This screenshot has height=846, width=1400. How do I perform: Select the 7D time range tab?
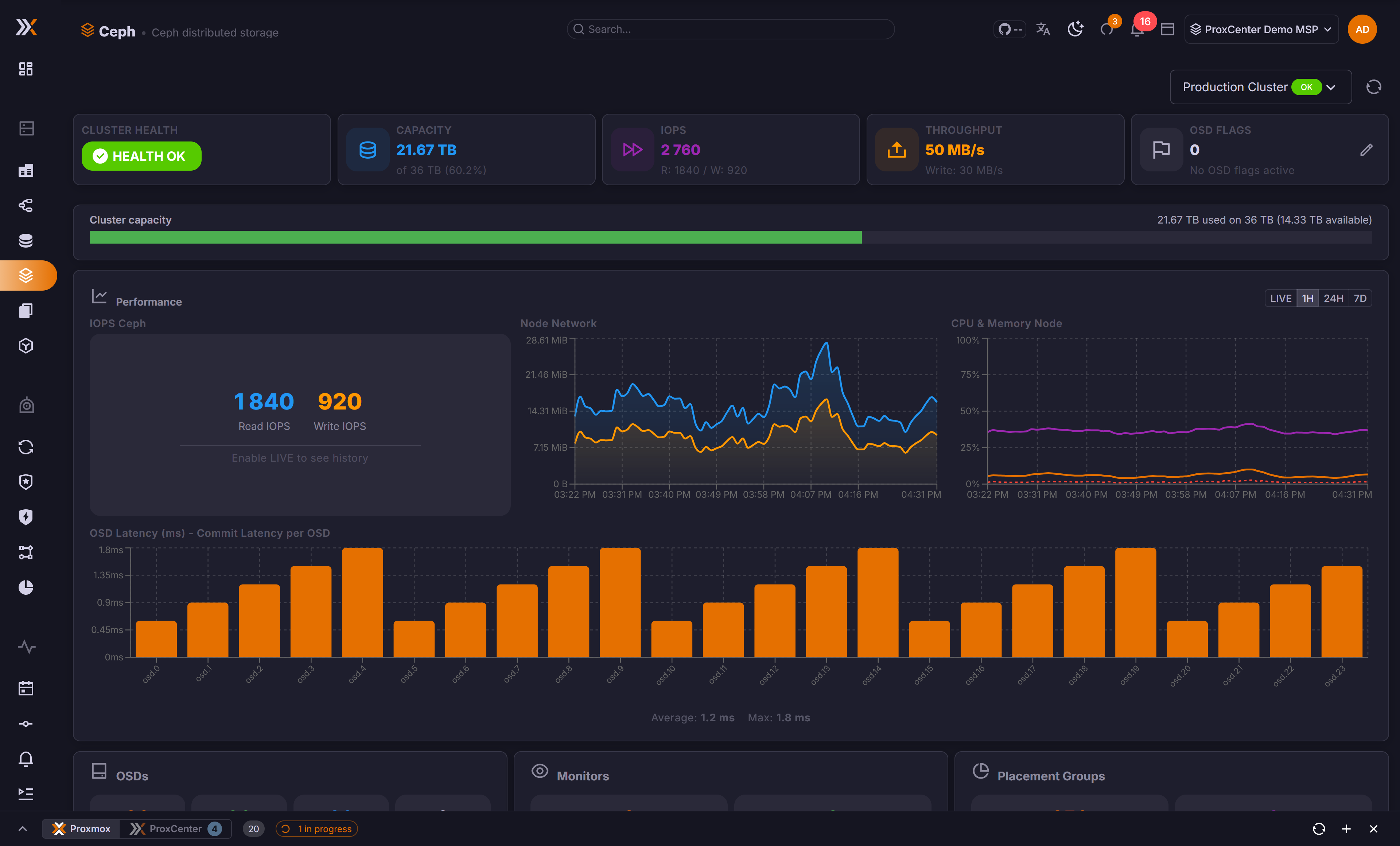point(1360,298)
